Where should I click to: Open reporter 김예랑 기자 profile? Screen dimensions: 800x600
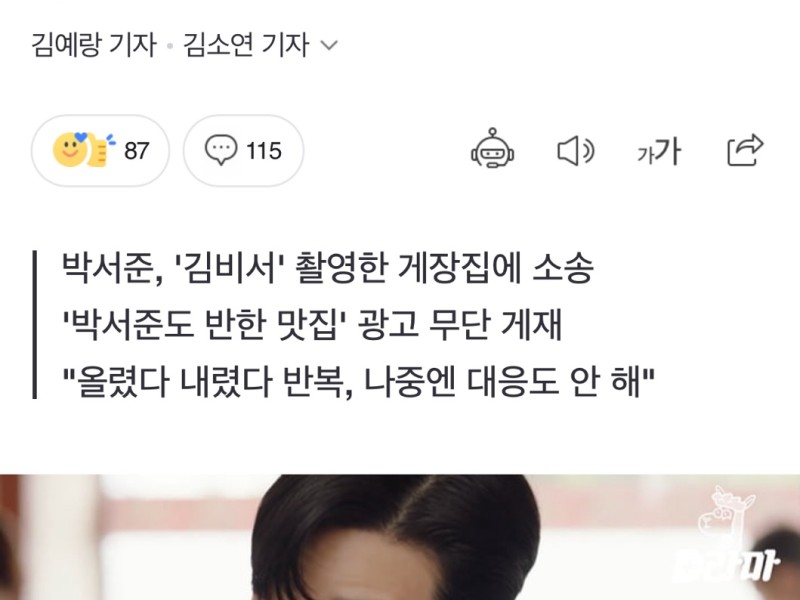[x=94, y=45]
